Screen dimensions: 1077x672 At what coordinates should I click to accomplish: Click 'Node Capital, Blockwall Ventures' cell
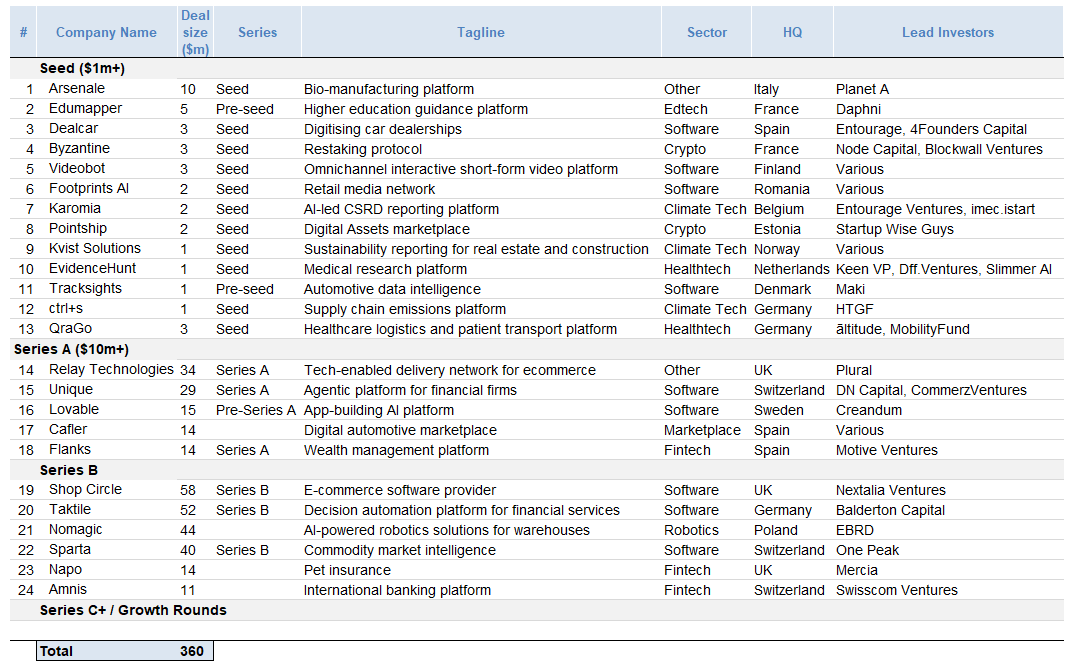(x=939, y=149)
